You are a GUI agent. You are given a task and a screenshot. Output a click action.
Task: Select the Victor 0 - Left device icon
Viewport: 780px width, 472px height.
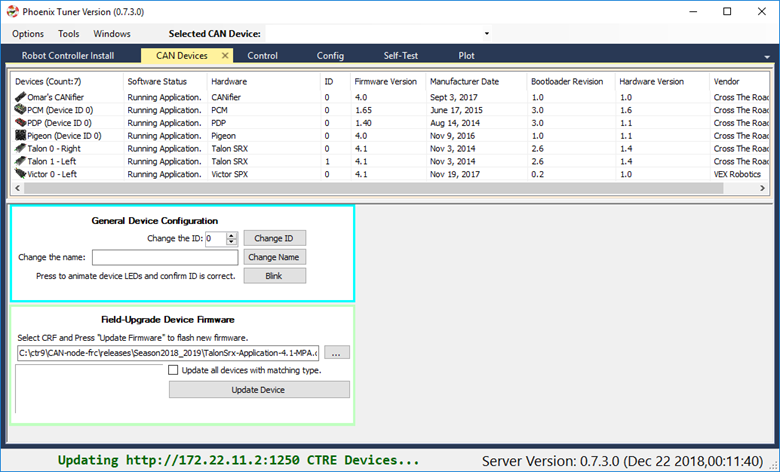(20, 174)
